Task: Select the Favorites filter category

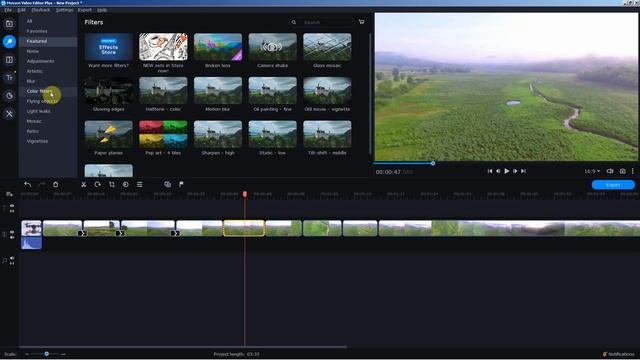Action: click(37, 31)
